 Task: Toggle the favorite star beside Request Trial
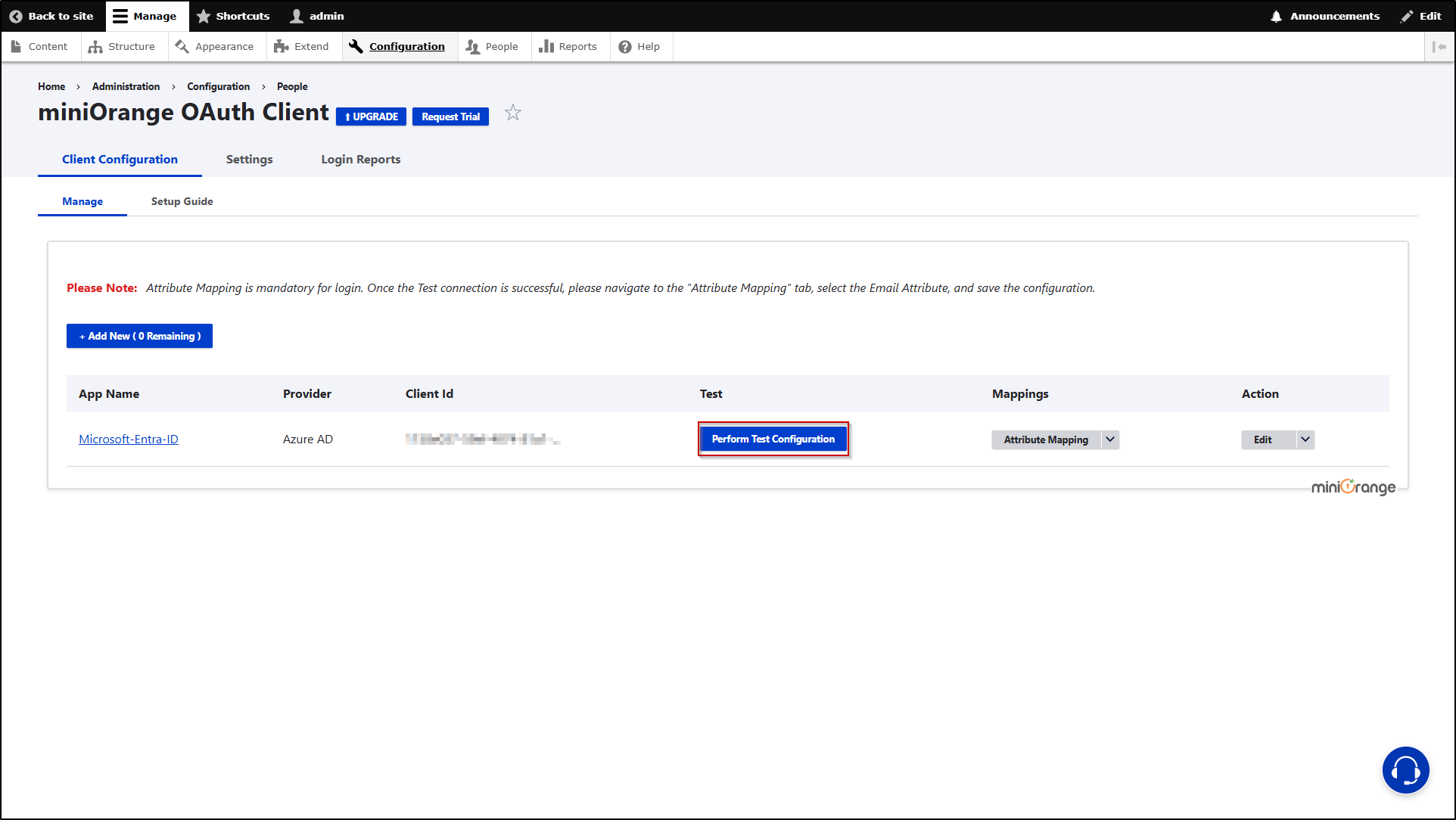(513, 112)
